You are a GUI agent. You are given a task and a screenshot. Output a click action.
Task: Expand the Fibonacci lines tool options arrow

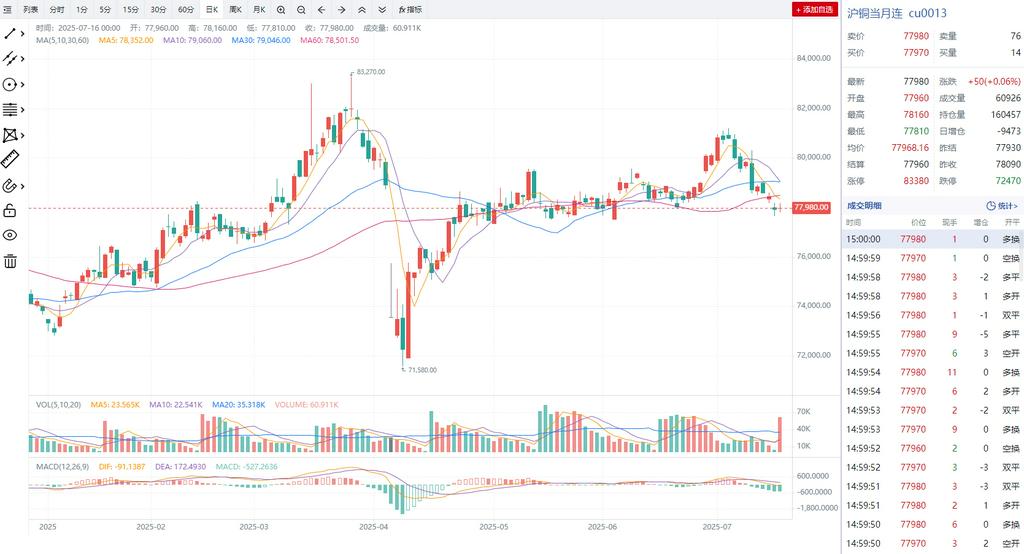[x=22, y=110]
